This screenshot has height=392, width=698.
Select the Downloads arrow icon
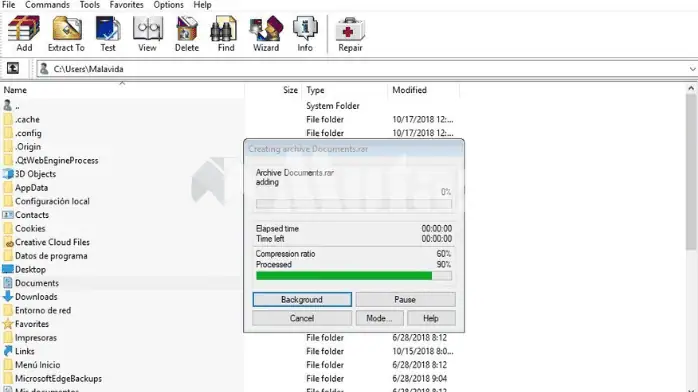8,296
